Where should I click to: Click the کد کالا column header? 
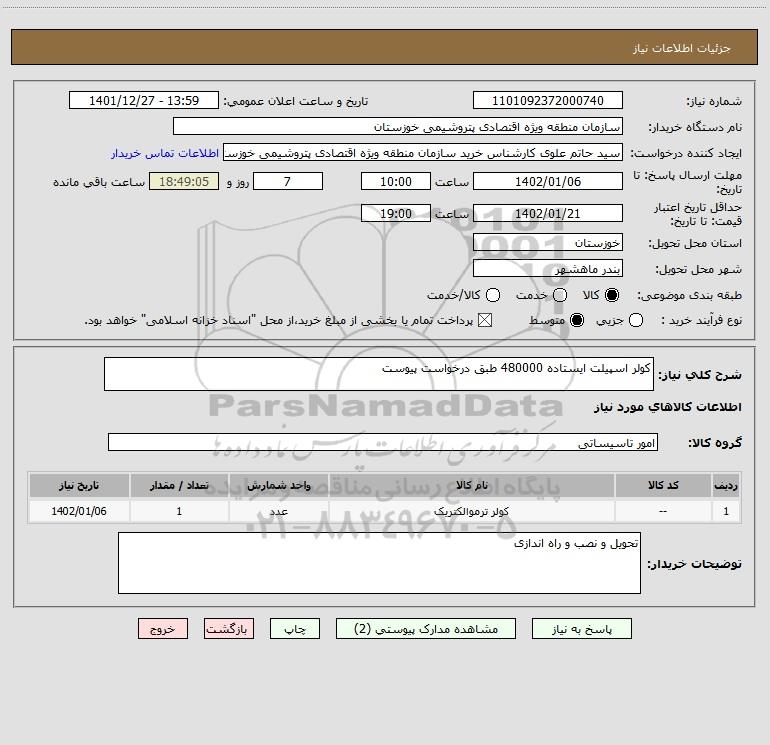663,485
